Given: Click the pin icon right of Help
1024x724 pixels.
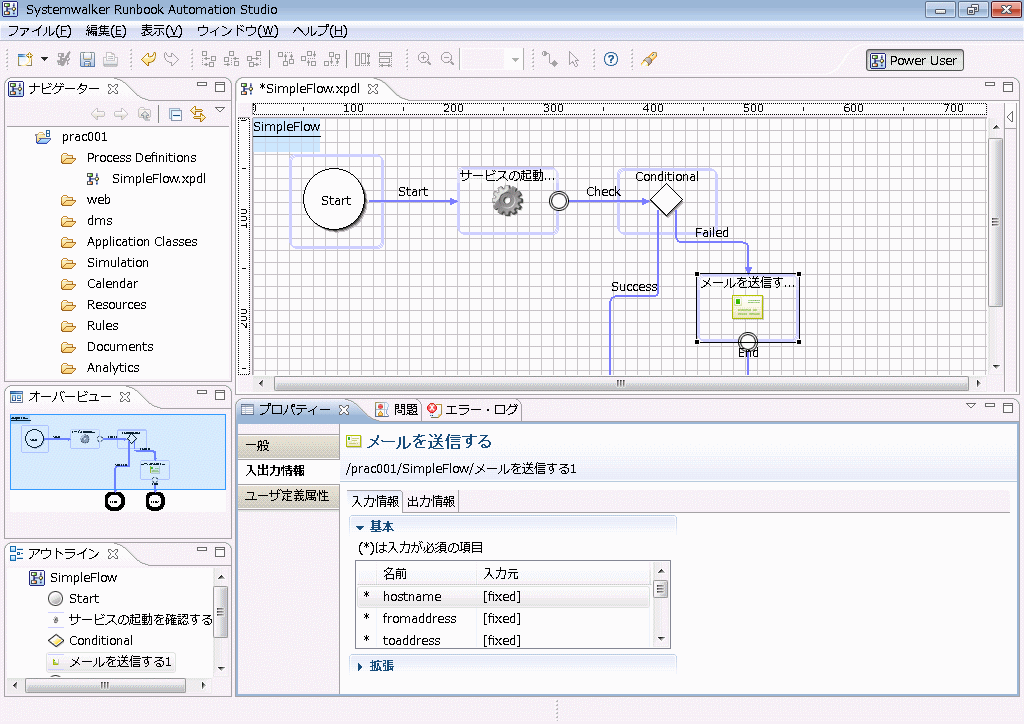Looking at the screenshot, I should pos(648,59).
